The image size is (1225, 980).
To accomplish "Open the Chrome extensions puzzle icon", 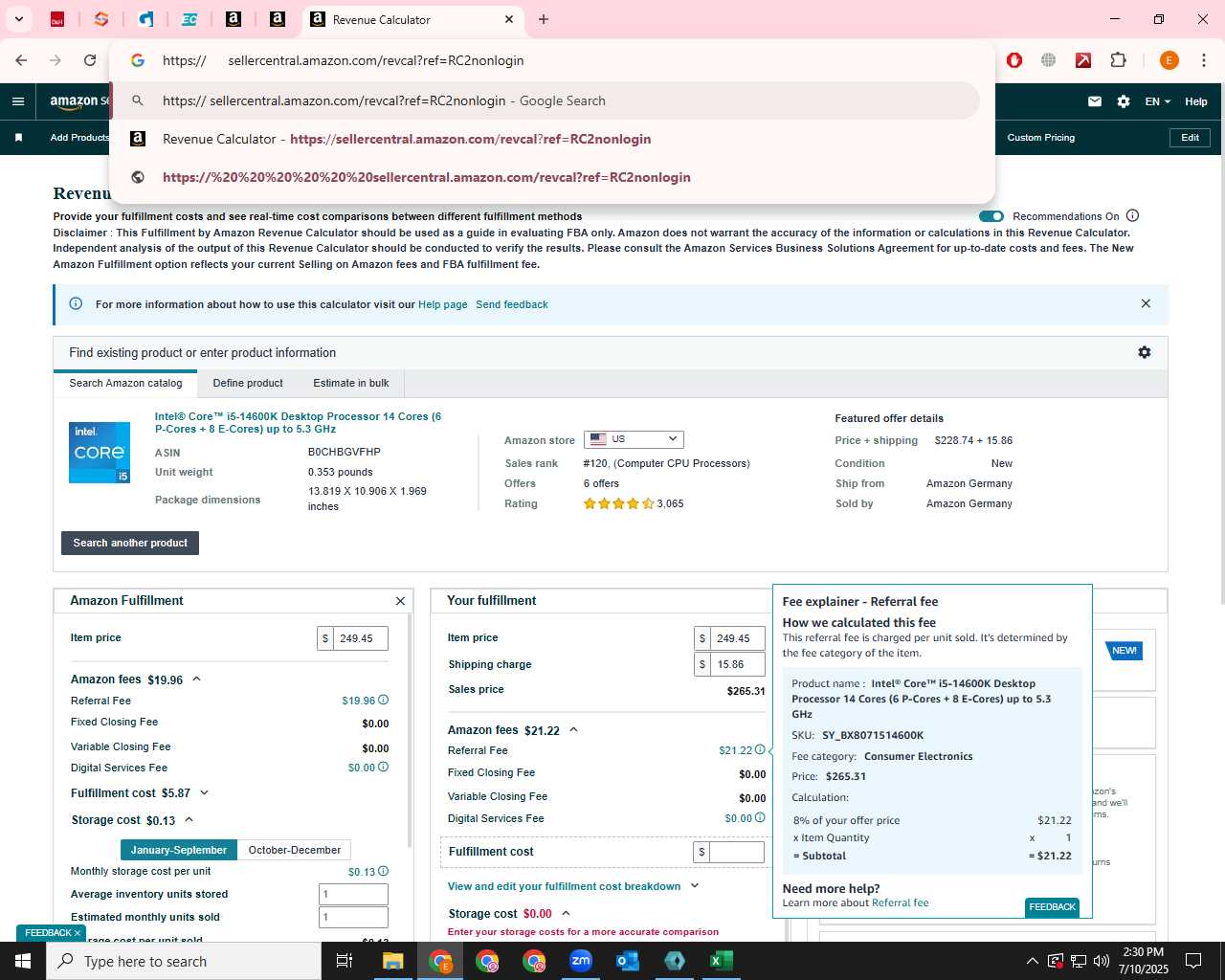I will tap(1118, 60).
